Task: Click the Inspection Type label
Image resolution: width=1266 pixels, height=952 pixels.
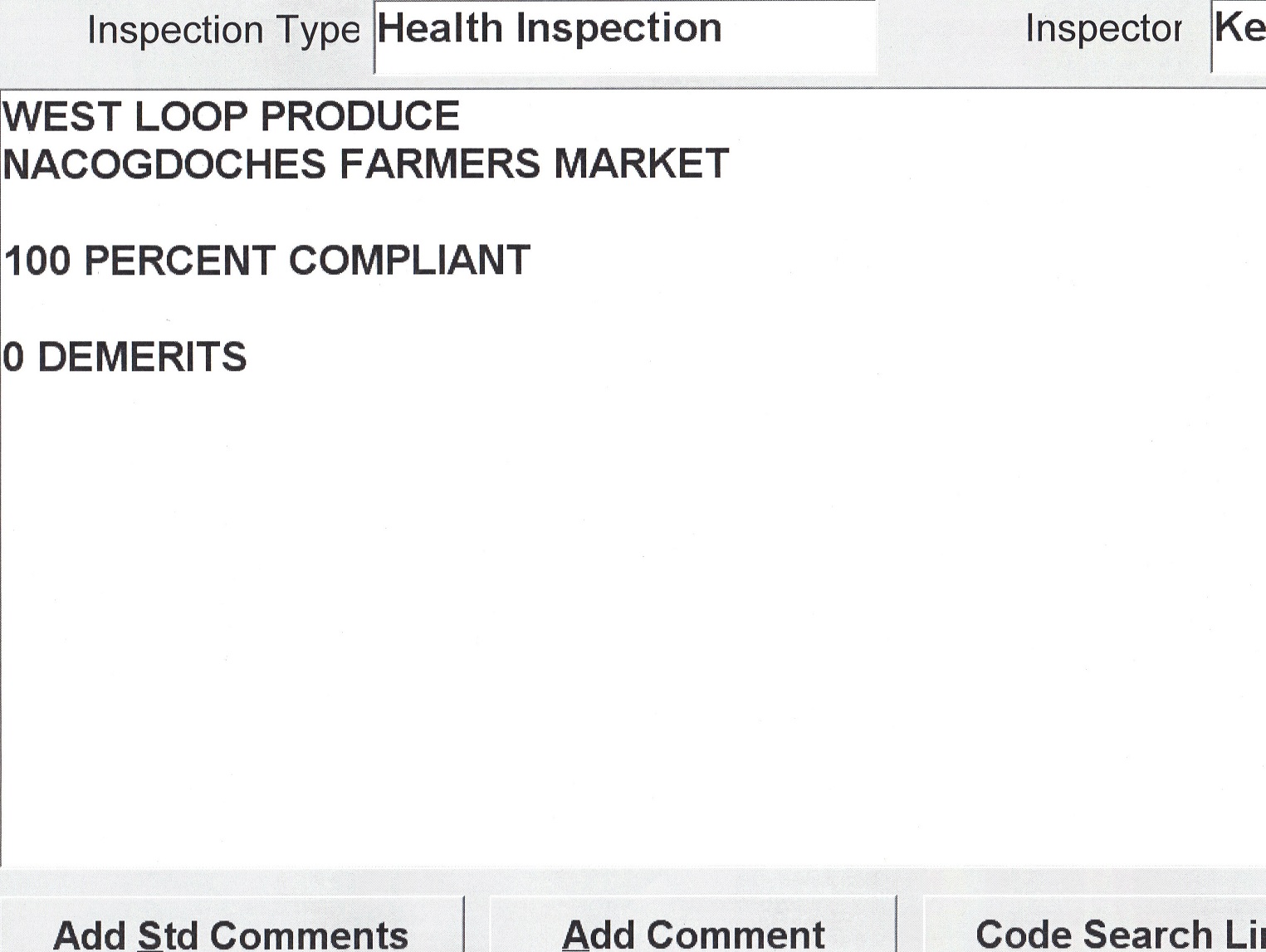Action: click(223, 31)
